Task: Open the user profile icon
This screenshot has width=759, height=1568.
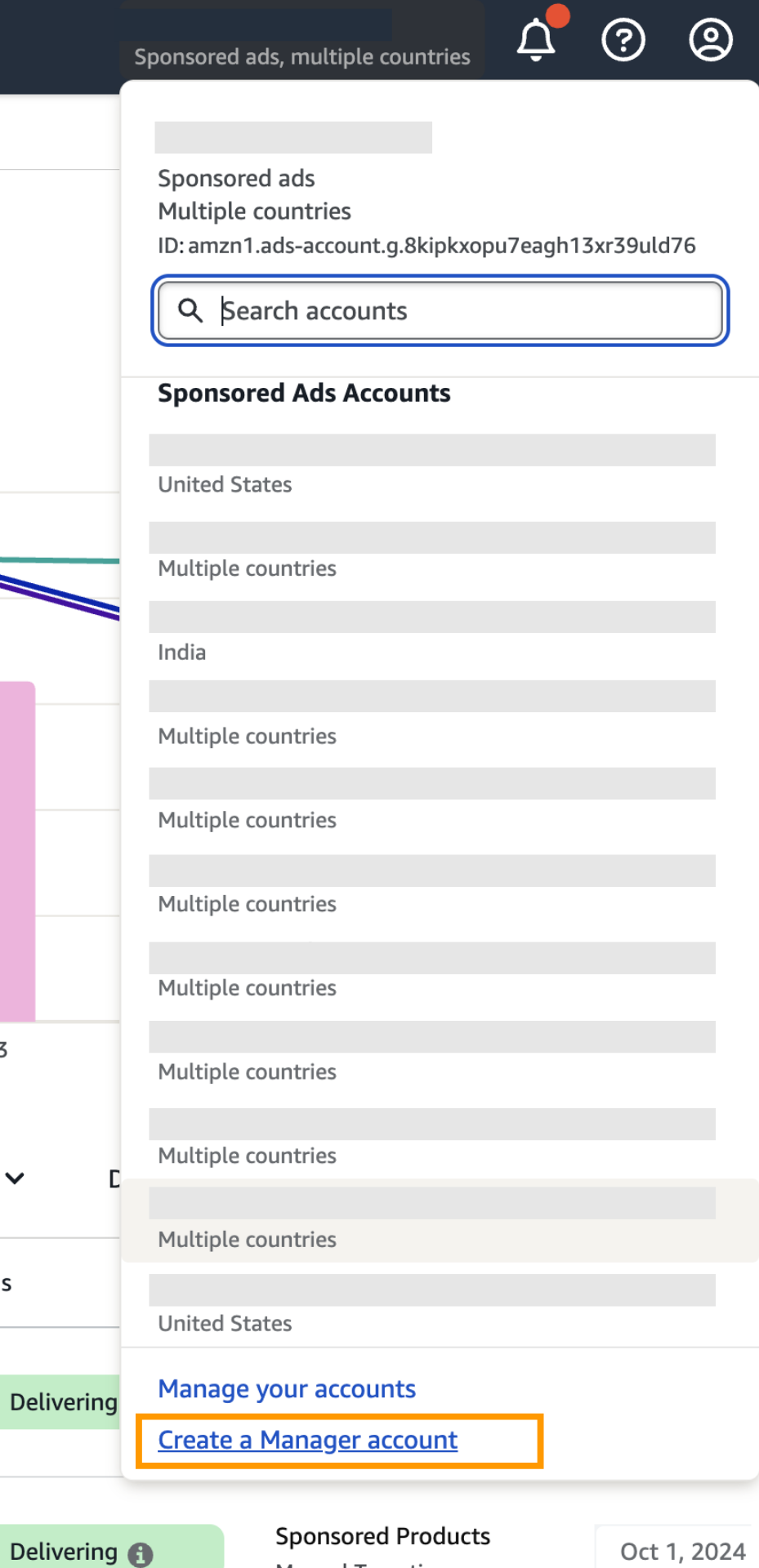Action: click(711, 39)
